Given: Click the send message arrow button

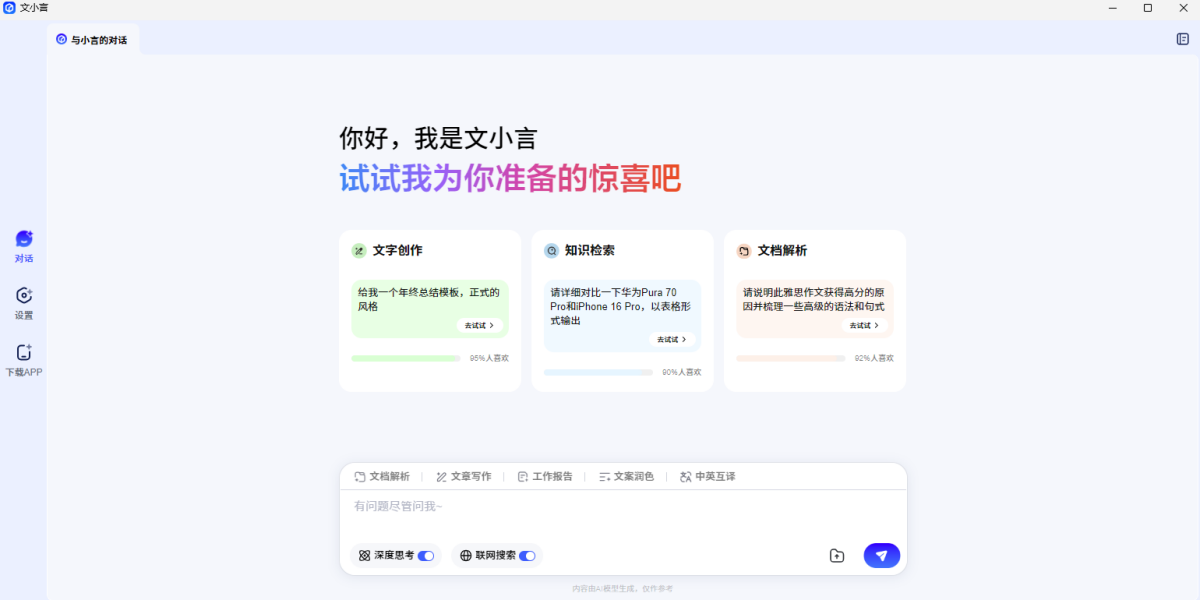Looking at the screenshot, I should coord(881,555).
